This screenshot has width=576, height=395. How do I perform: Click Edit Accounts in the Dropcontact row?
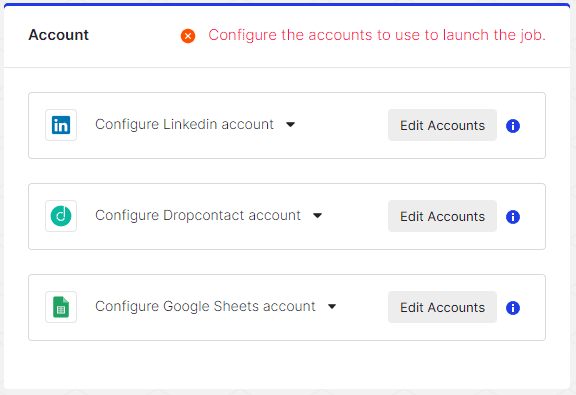[442, 216]
